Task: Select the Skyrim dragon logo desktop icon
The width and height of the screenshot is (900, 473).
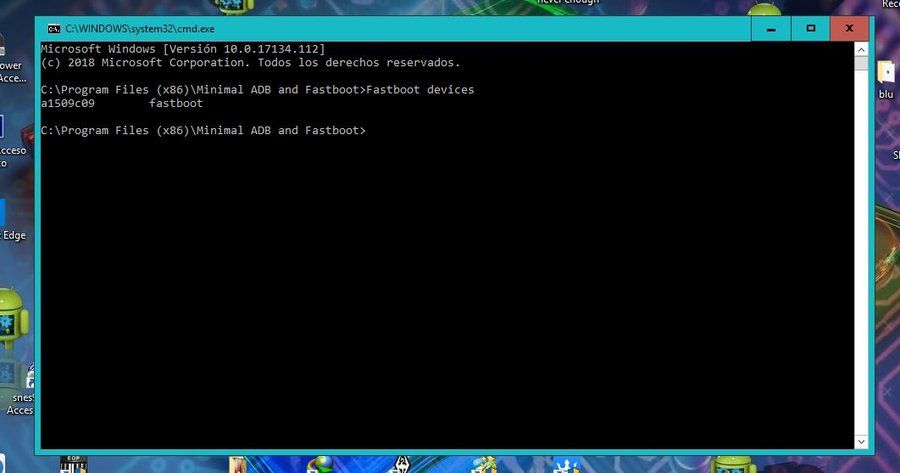Action: click(402, 464)
